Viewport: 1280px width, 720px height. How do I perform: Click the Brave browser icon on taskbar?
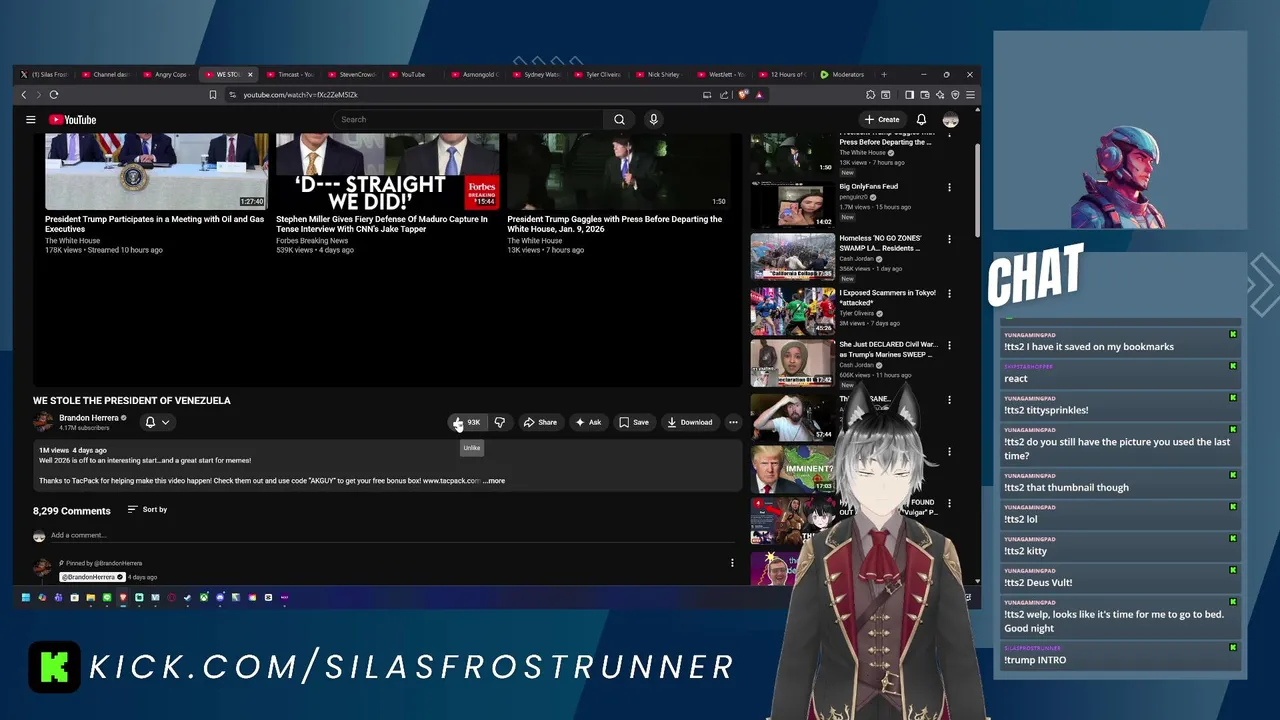123,598
